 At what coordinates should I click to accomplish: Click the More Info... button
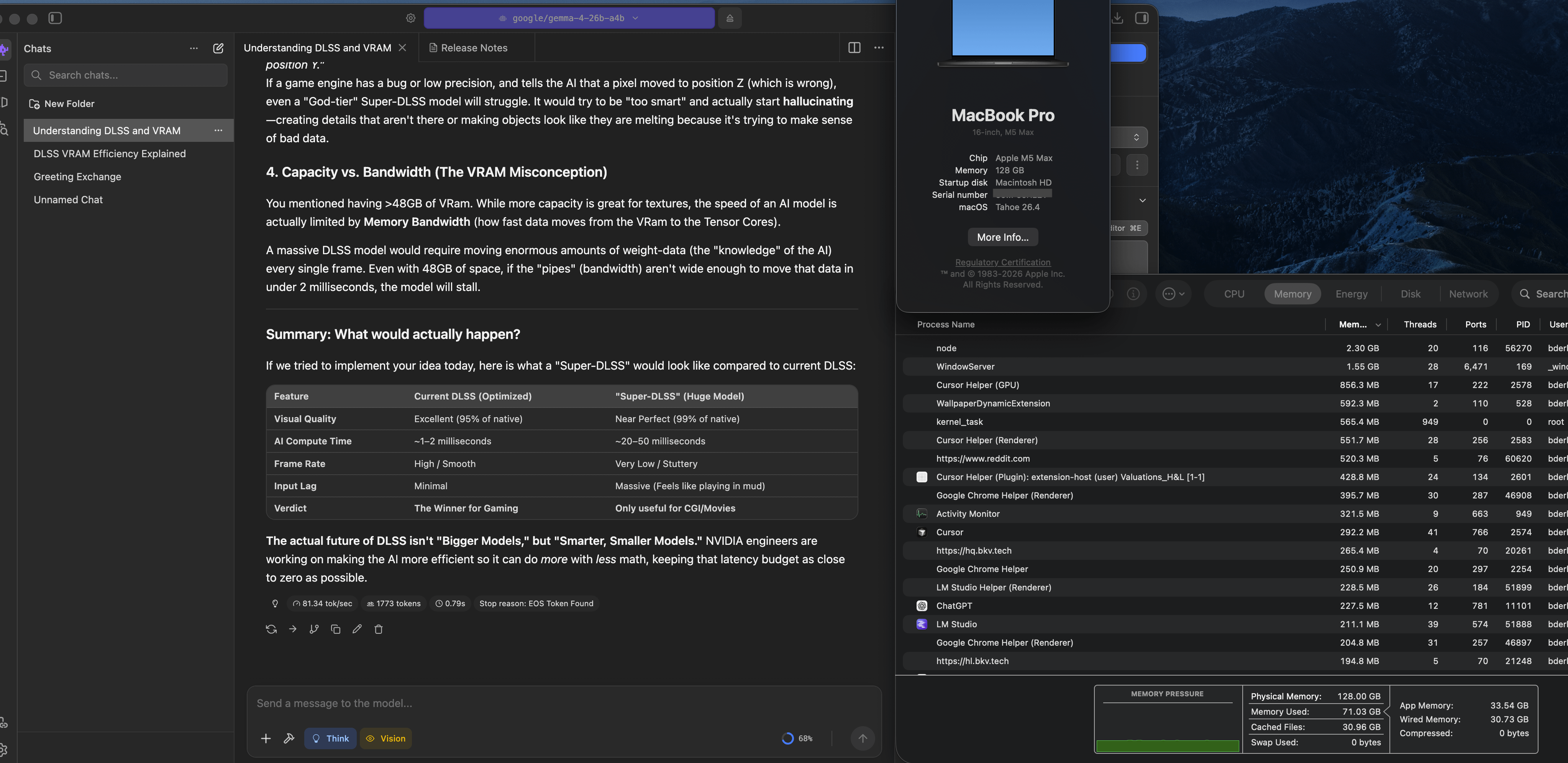[x=1002, y=237]
